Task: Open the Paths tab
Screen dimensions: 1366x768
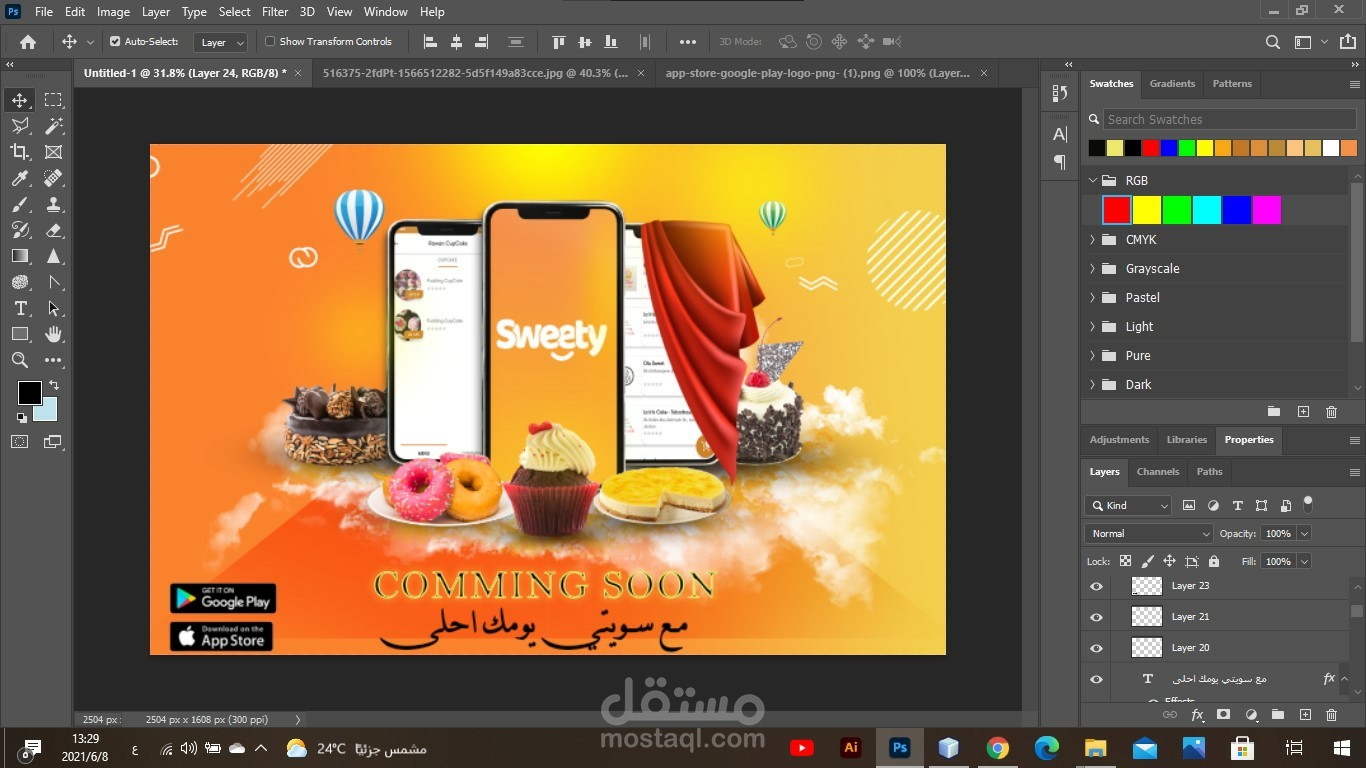Action: point(1209,472)
